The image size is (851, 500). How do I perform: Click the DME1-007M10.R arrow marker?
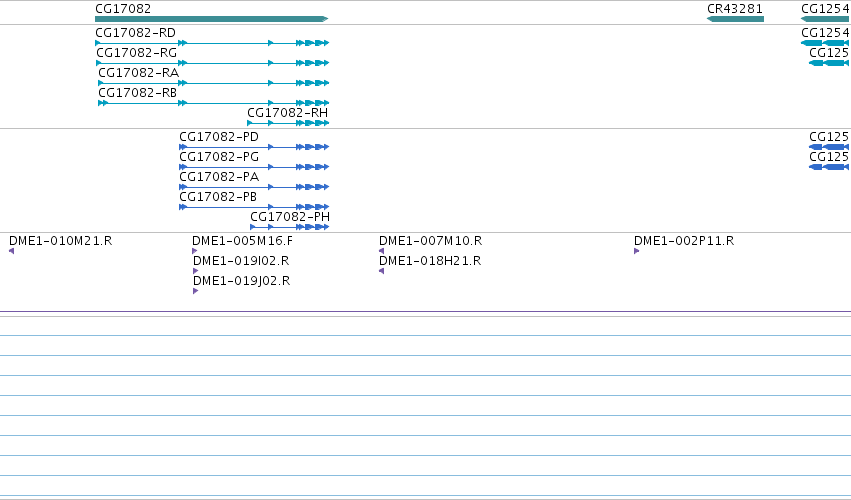382,251
